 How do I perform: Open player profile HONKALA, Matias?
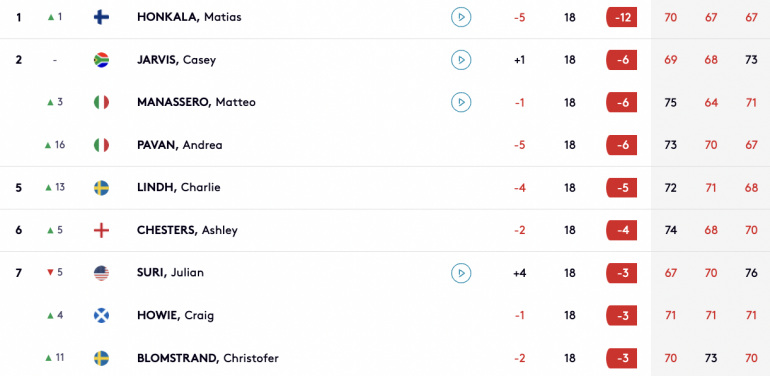(x=189, y=17)
